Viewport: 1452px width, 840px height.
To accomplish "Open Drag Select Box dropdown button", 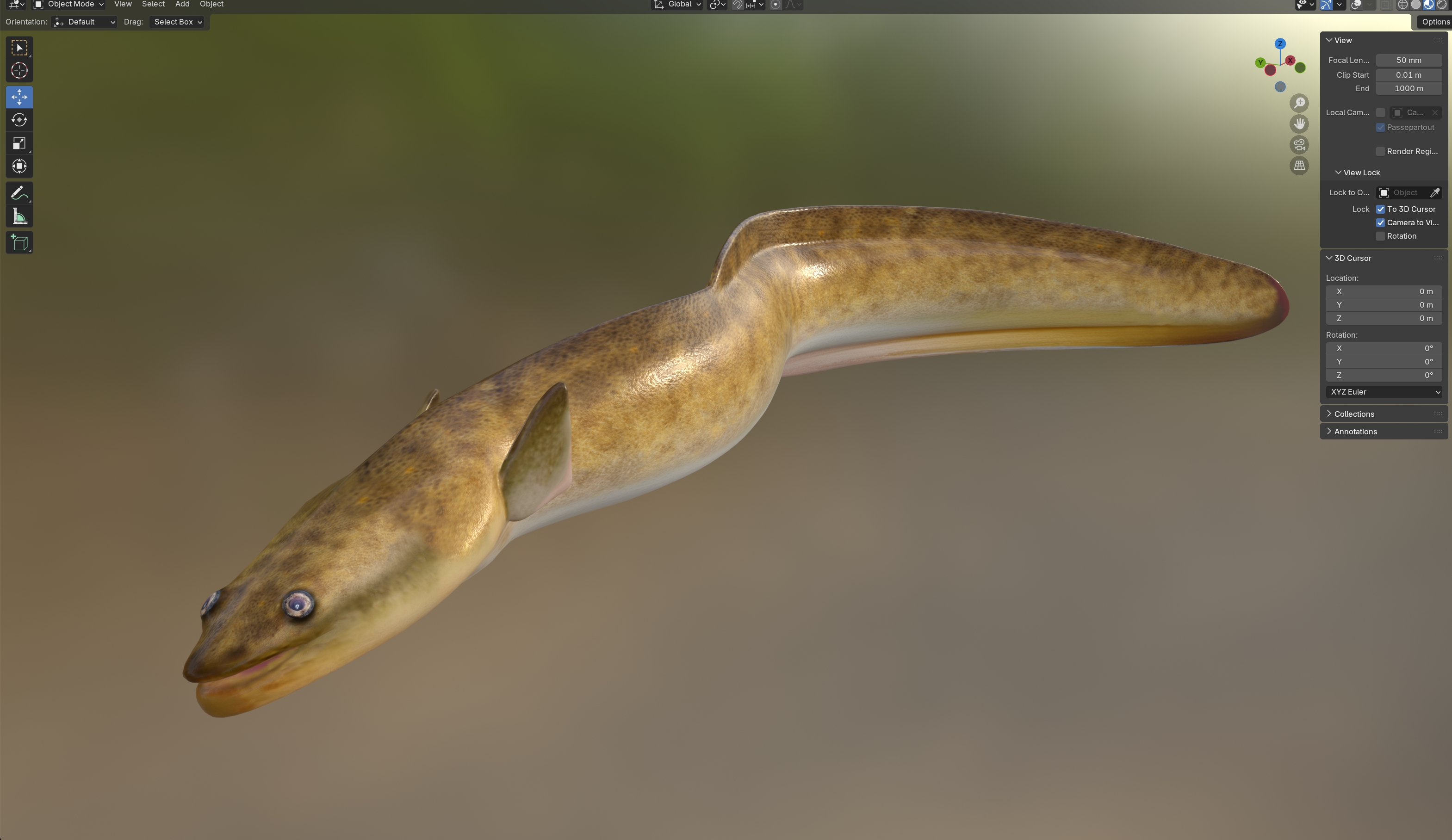I will [178, 22].
